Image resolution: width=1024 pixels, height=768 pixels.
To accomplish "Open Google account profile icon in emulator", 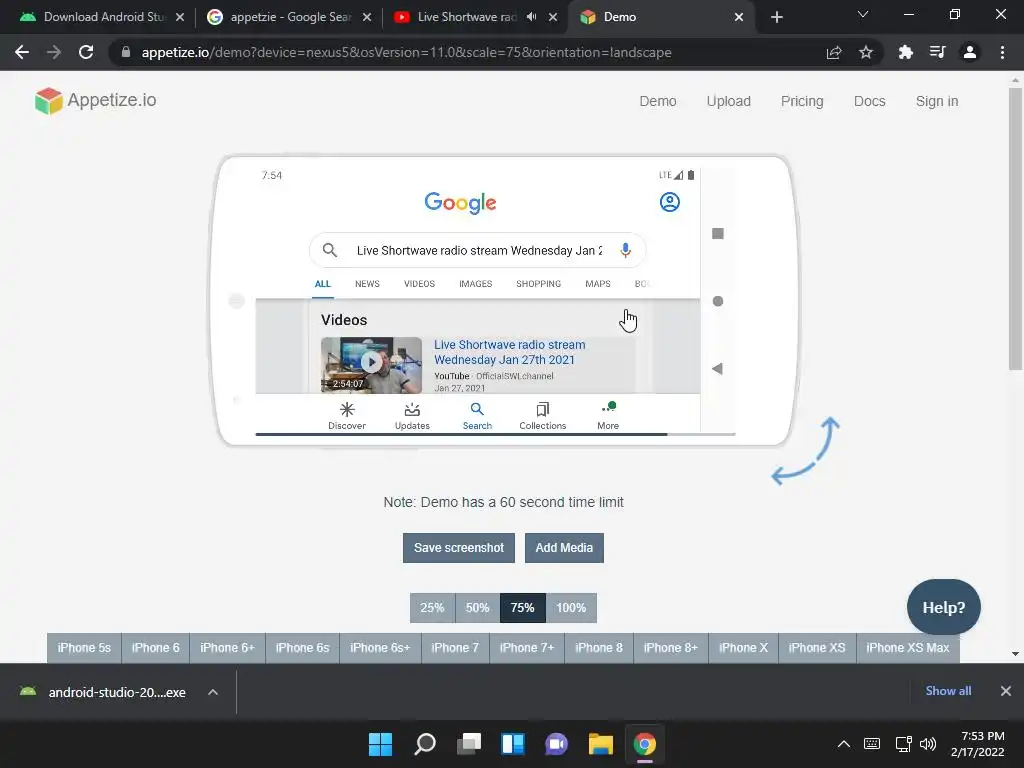I will (669, 202).
